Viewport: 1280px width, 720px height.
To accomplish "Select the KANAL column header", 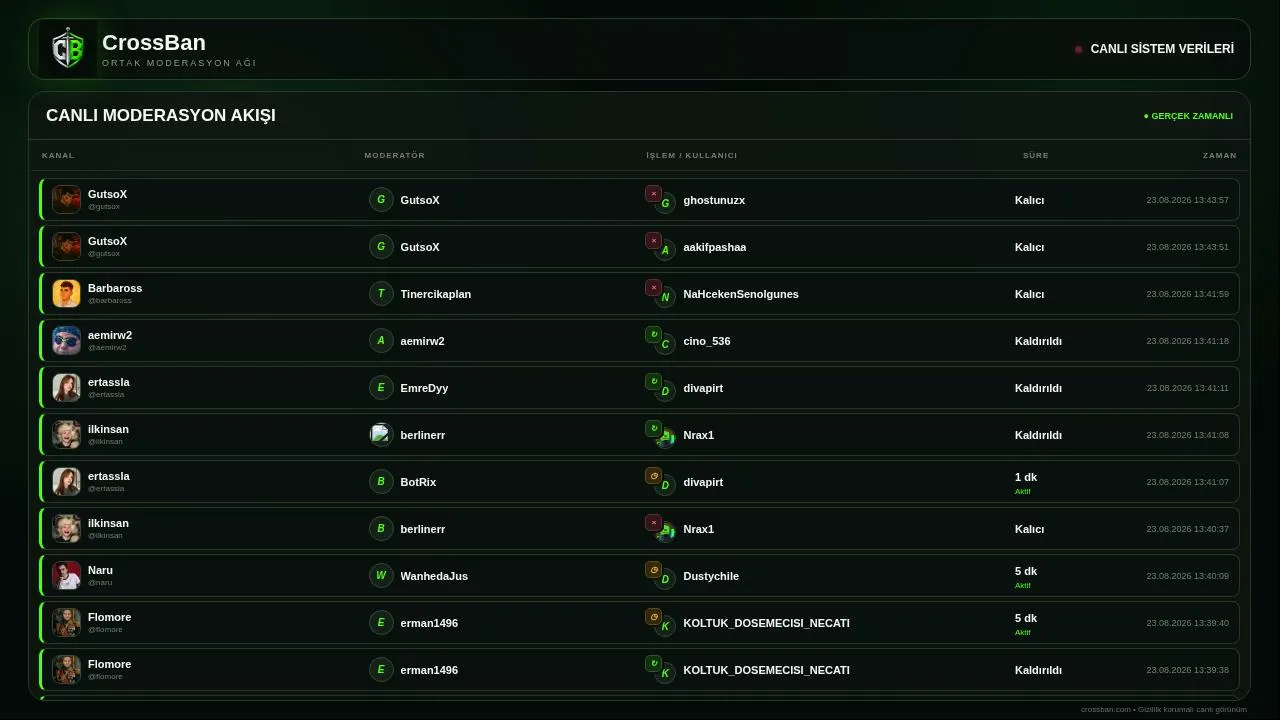I will (58, 155).
